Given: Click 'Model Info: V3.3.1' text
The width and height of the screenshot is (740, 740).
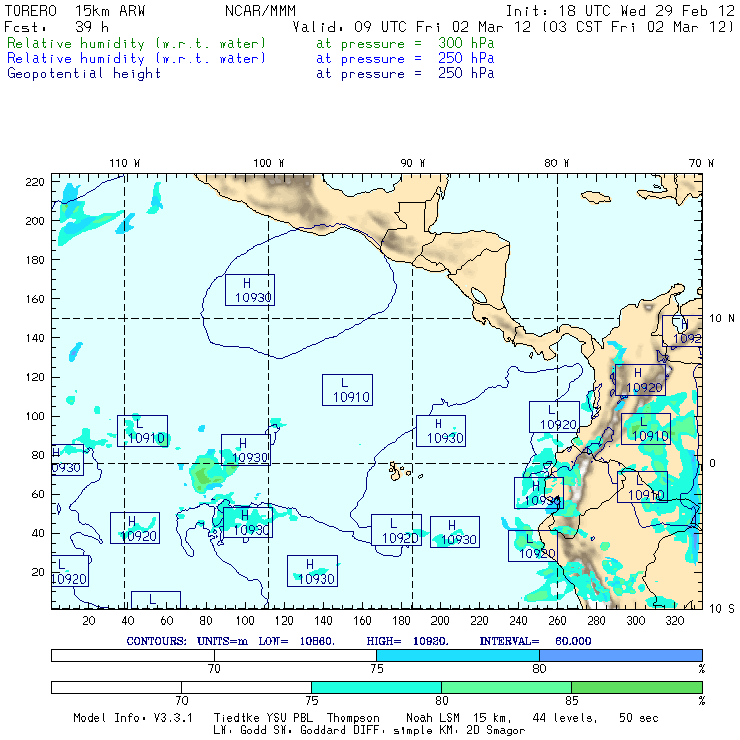Looking at the screenshot, I should tap(133, 718).
